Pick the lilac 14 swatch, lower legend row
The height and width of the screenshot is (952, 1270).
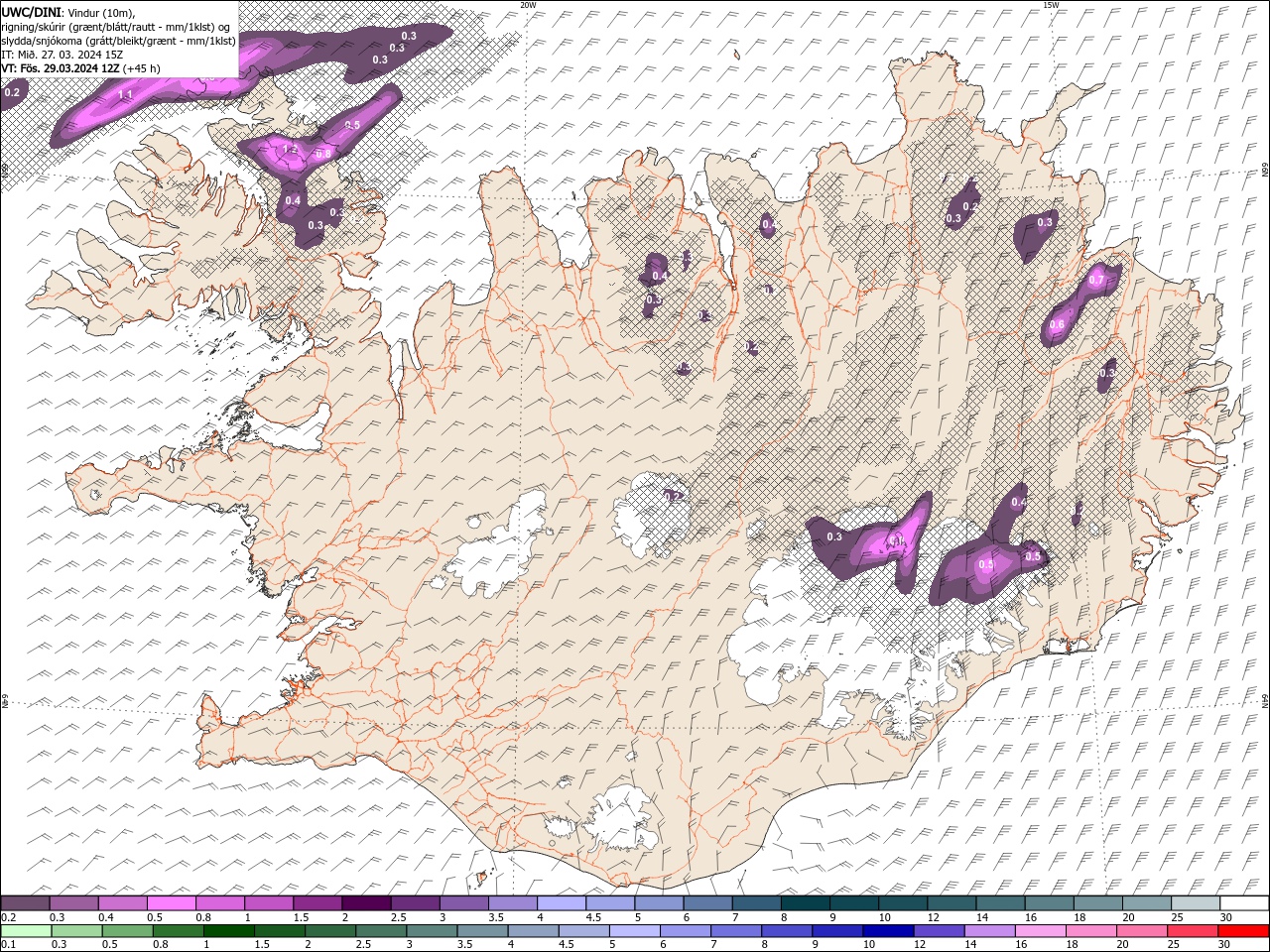click(989, 931)
